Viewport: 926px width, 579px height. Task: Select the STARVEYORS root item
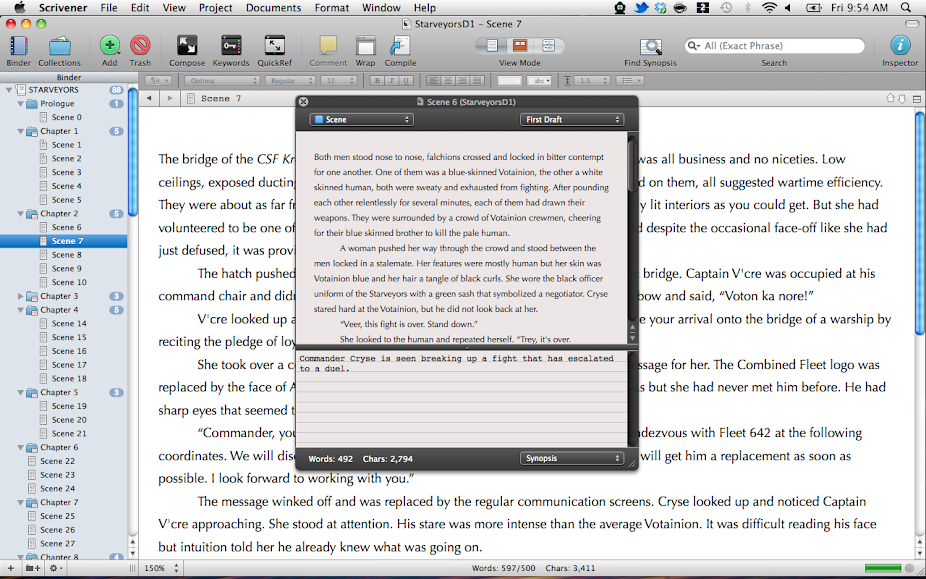click(53, 90)
